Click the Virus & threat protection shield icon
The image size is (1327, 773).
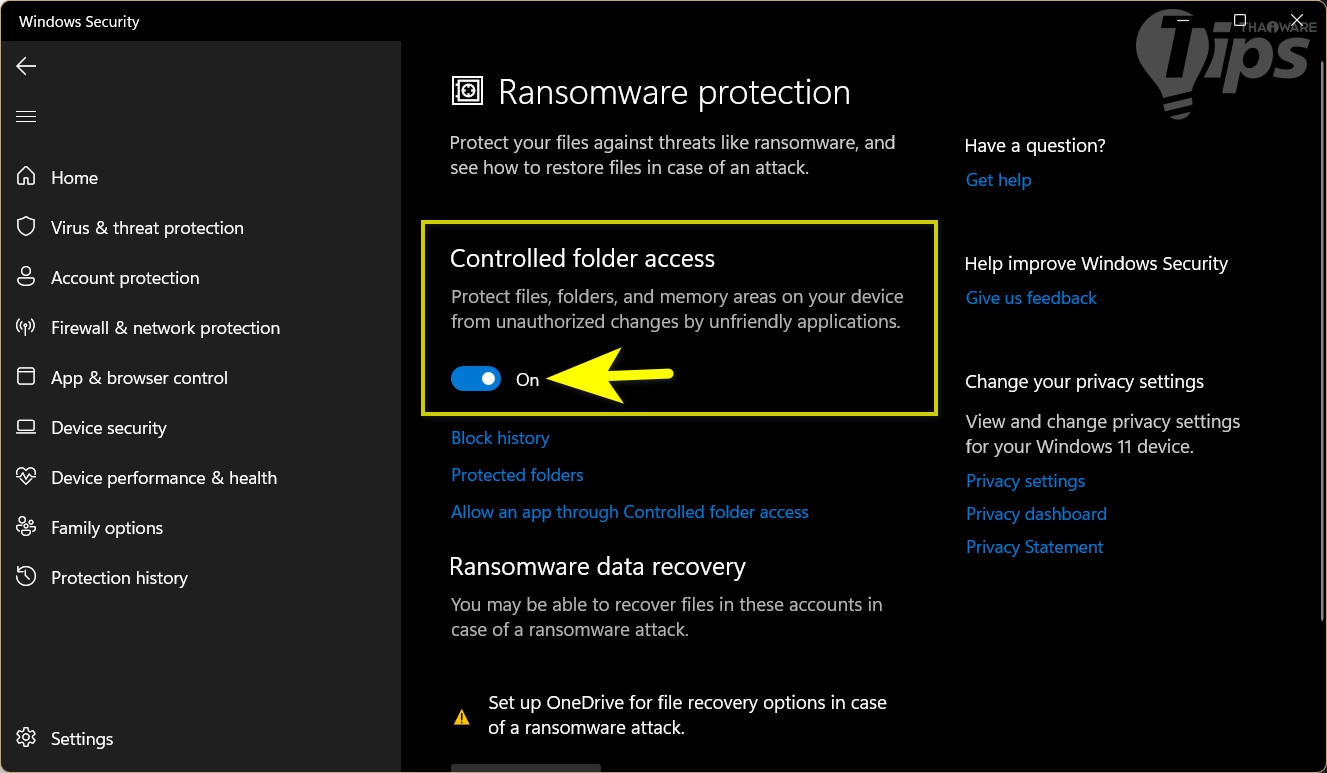point(26,227)
